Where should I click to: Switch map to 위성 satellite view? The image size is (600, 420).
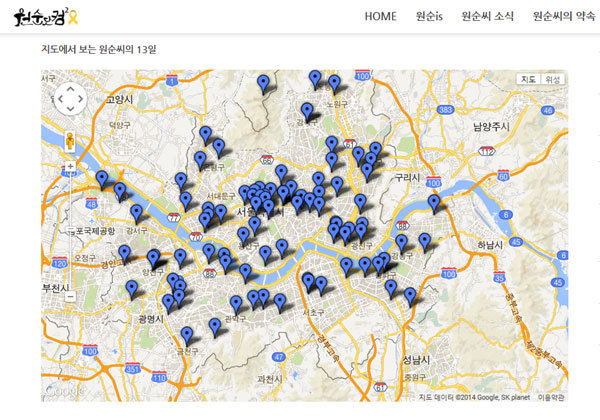coord(553,79)
